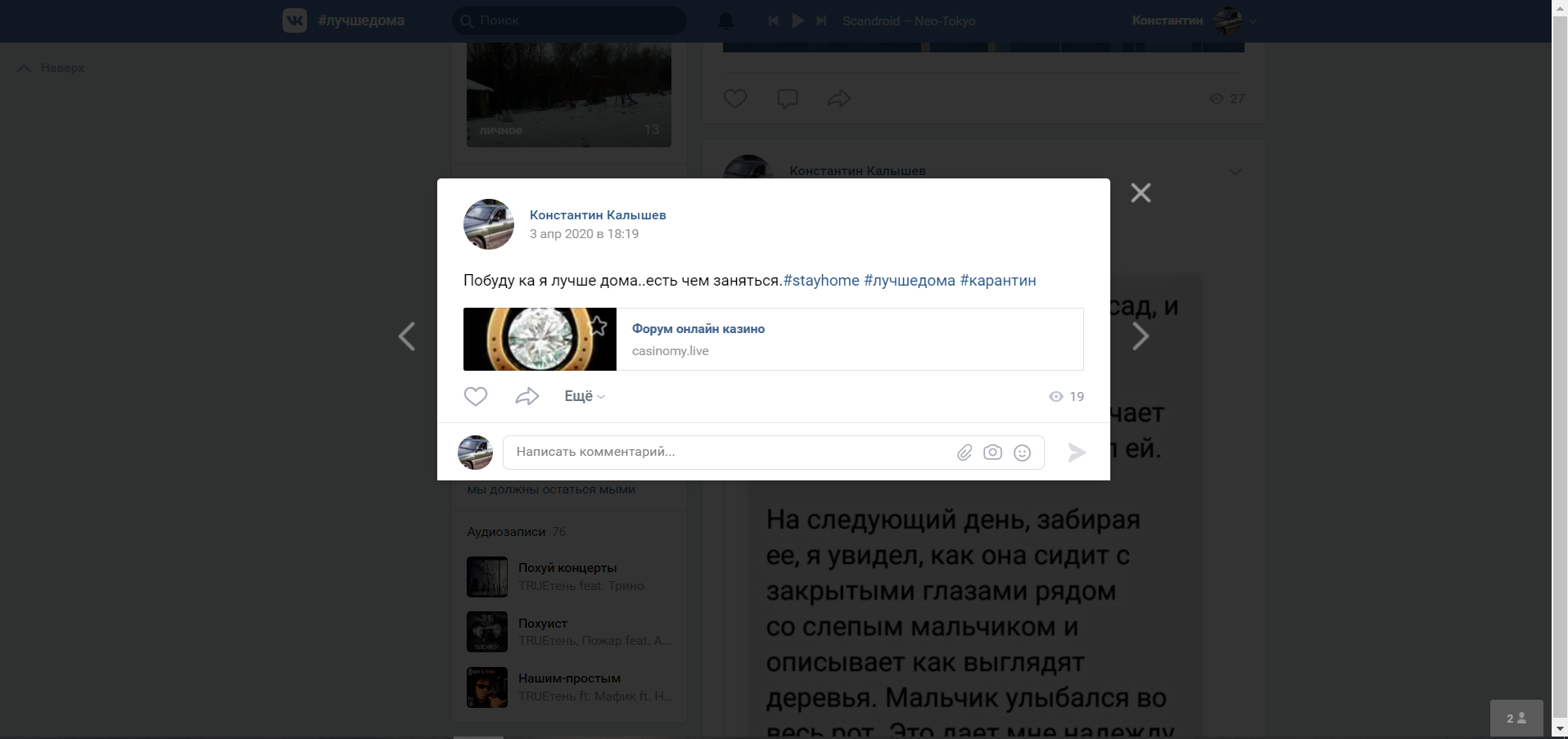
Task: Add a photo to the comment
Action: [x=992, y=453]
